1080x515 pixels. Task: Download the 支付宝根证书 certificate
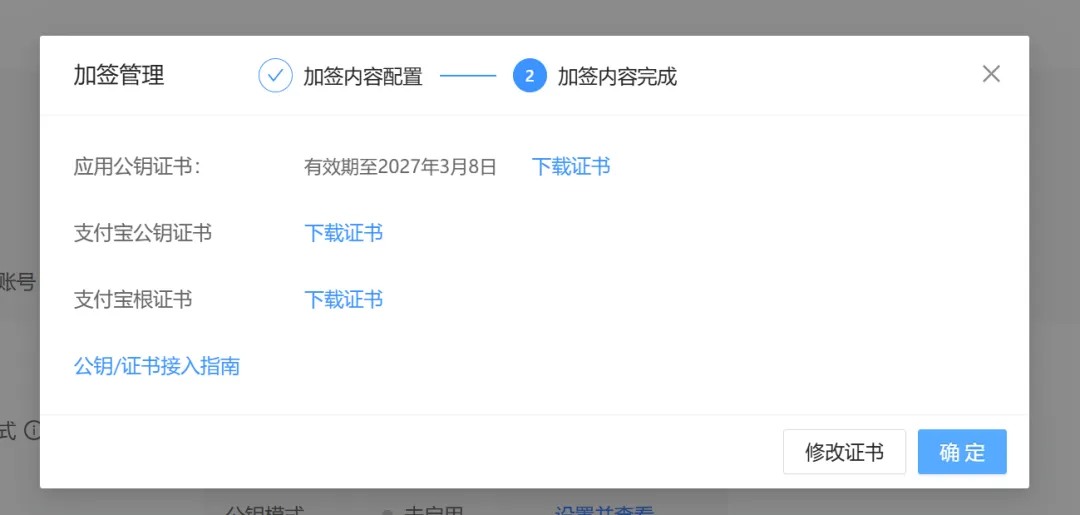(x=344, y=300)
